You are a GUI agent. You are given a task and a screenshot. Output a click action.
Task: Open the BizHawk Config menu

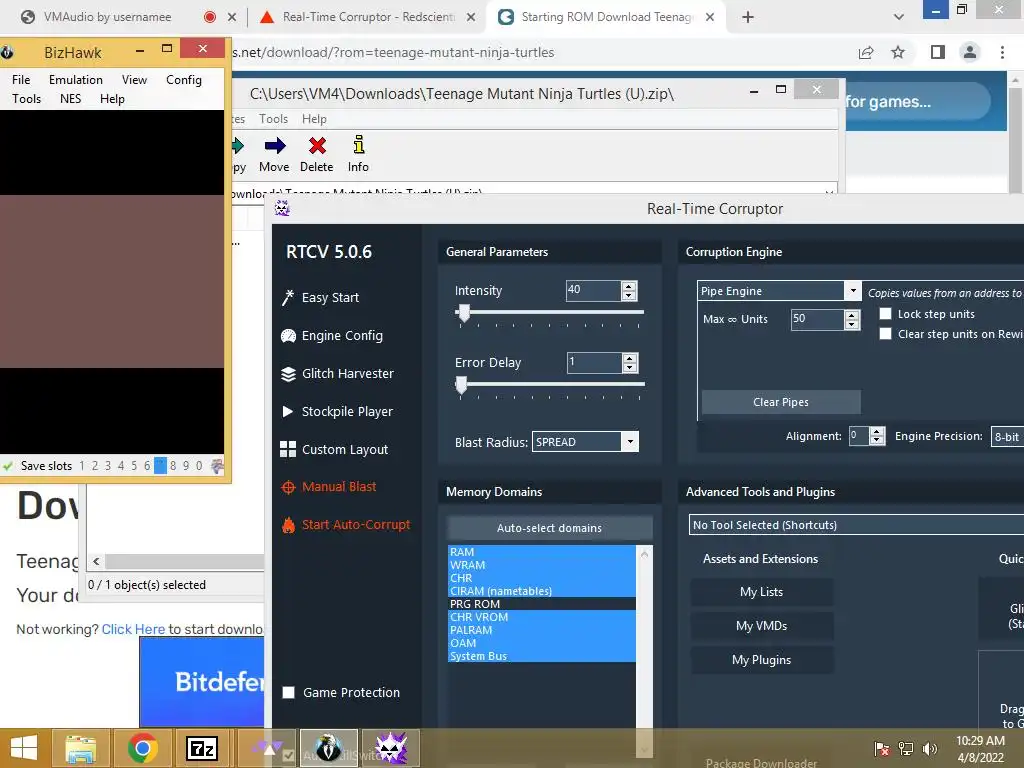pyautogui.click(x=184, y=80)
